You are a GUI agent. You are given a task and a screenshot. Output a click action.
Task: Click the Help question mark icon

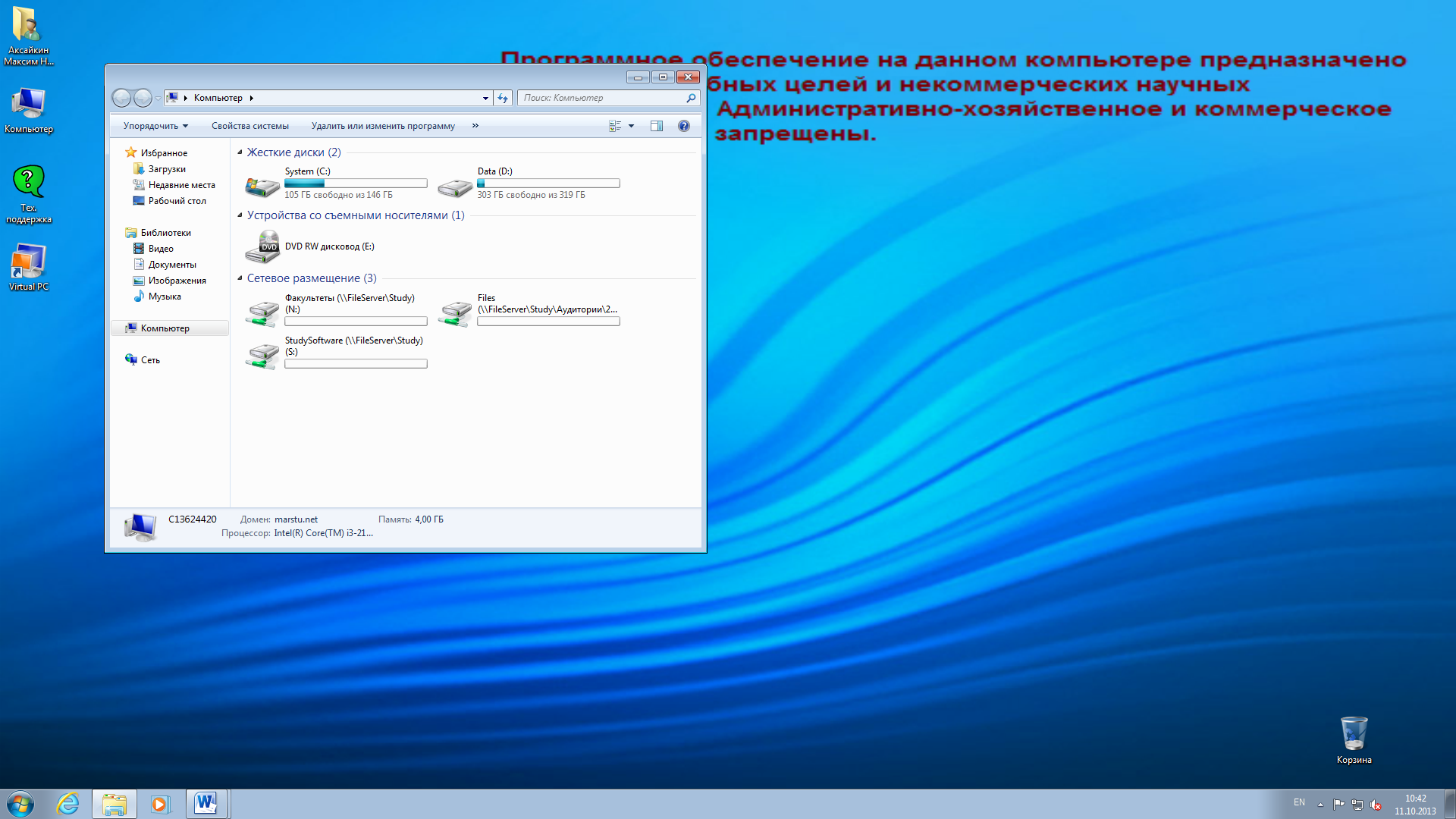click(x=684, y=126)
